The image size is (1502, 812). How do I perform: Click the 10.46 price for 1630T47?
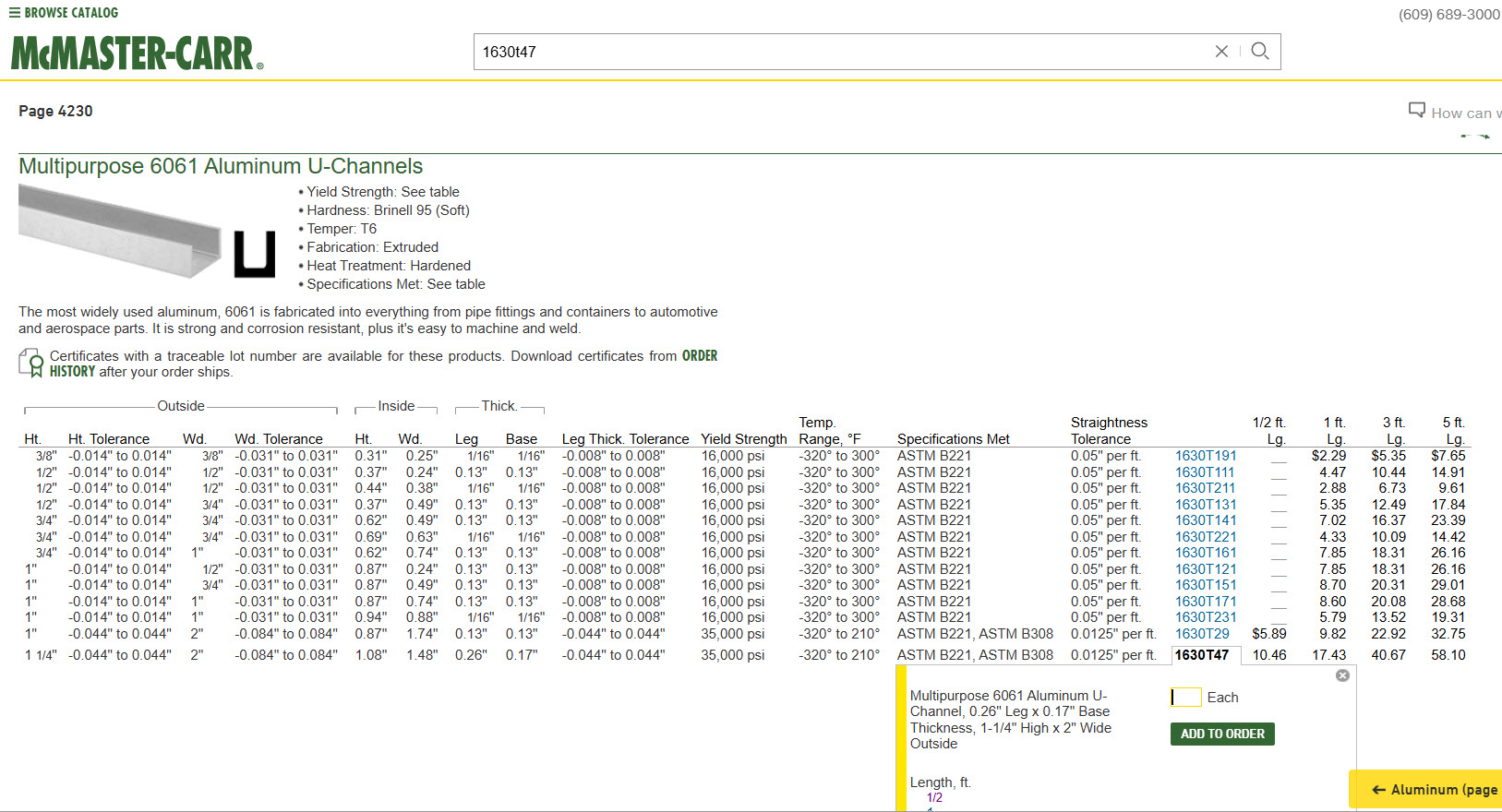pyautogui.click(x=1269, y=655)
